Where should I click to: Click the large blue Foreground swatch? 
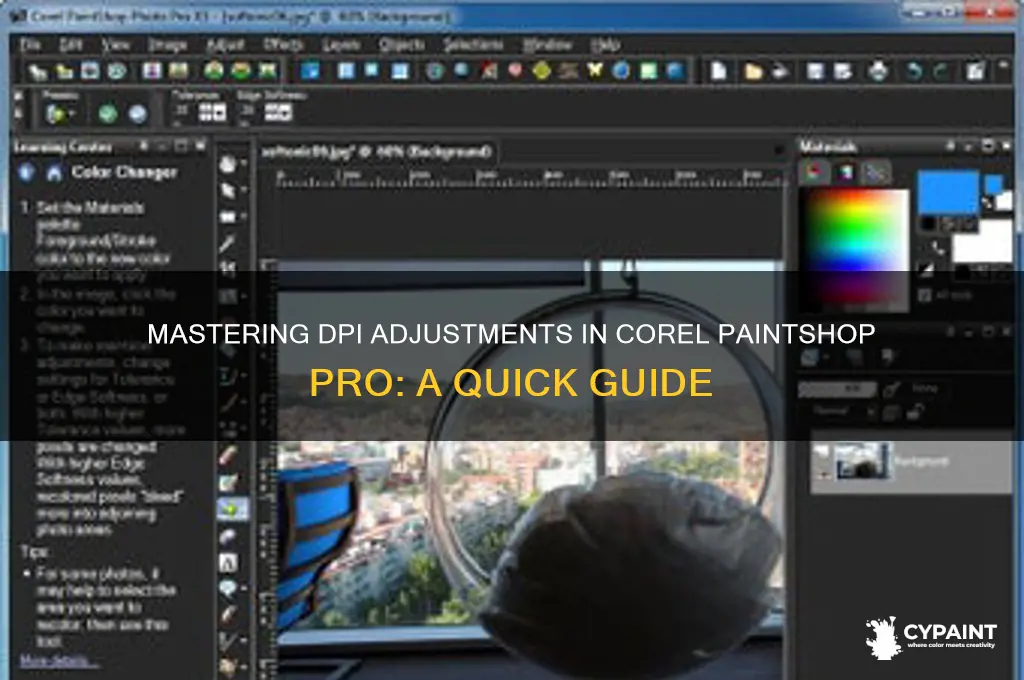click(948, 192)
